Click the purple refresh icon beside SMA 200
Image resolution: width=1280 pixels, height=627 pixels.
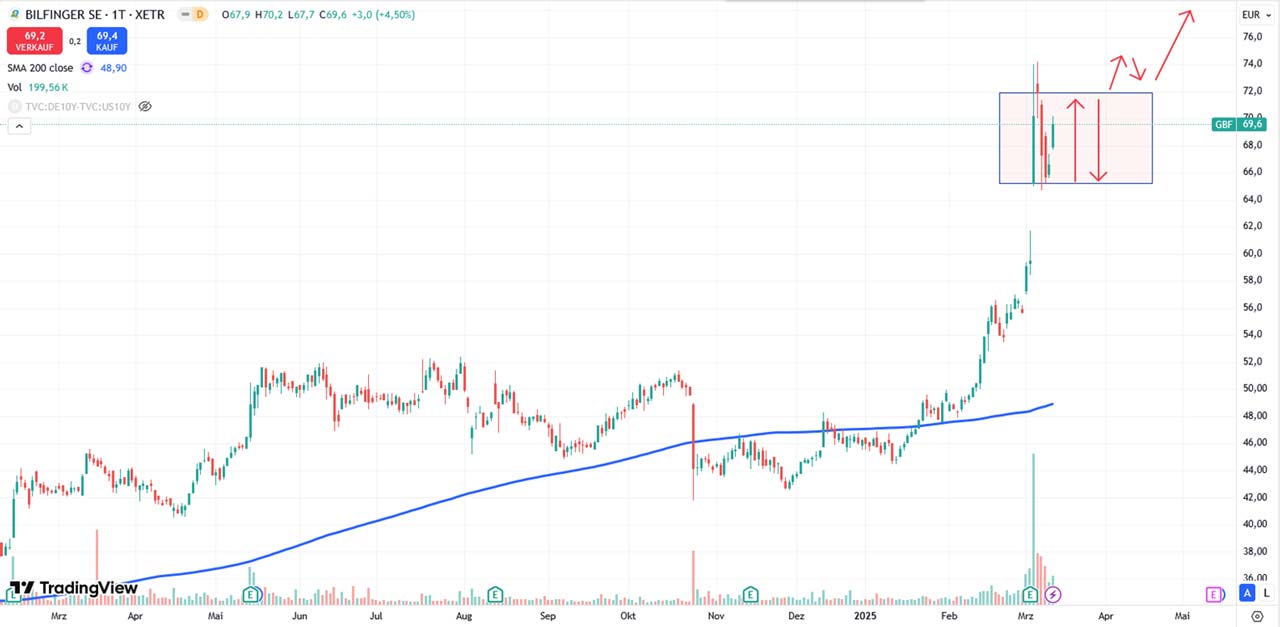87,68
